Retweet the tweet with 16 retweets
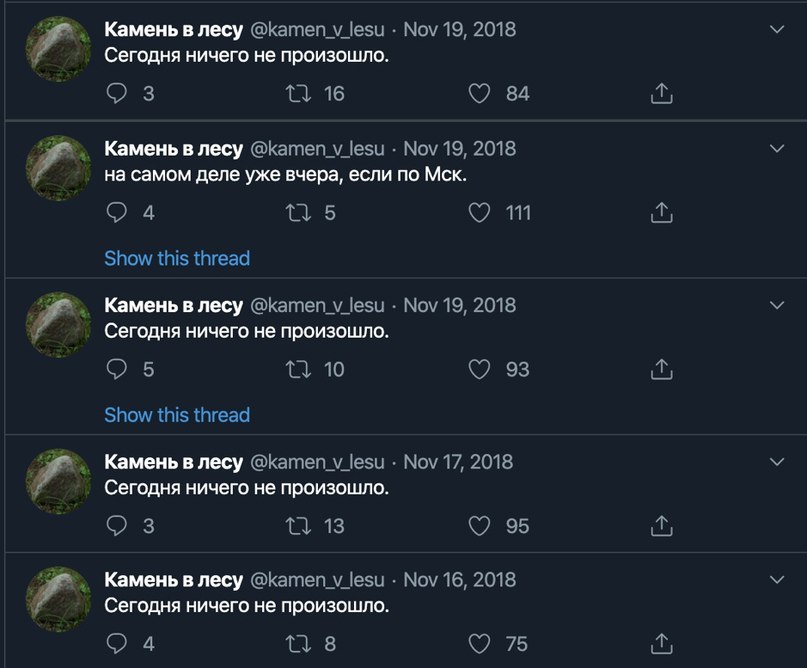 tap(298, 94)
